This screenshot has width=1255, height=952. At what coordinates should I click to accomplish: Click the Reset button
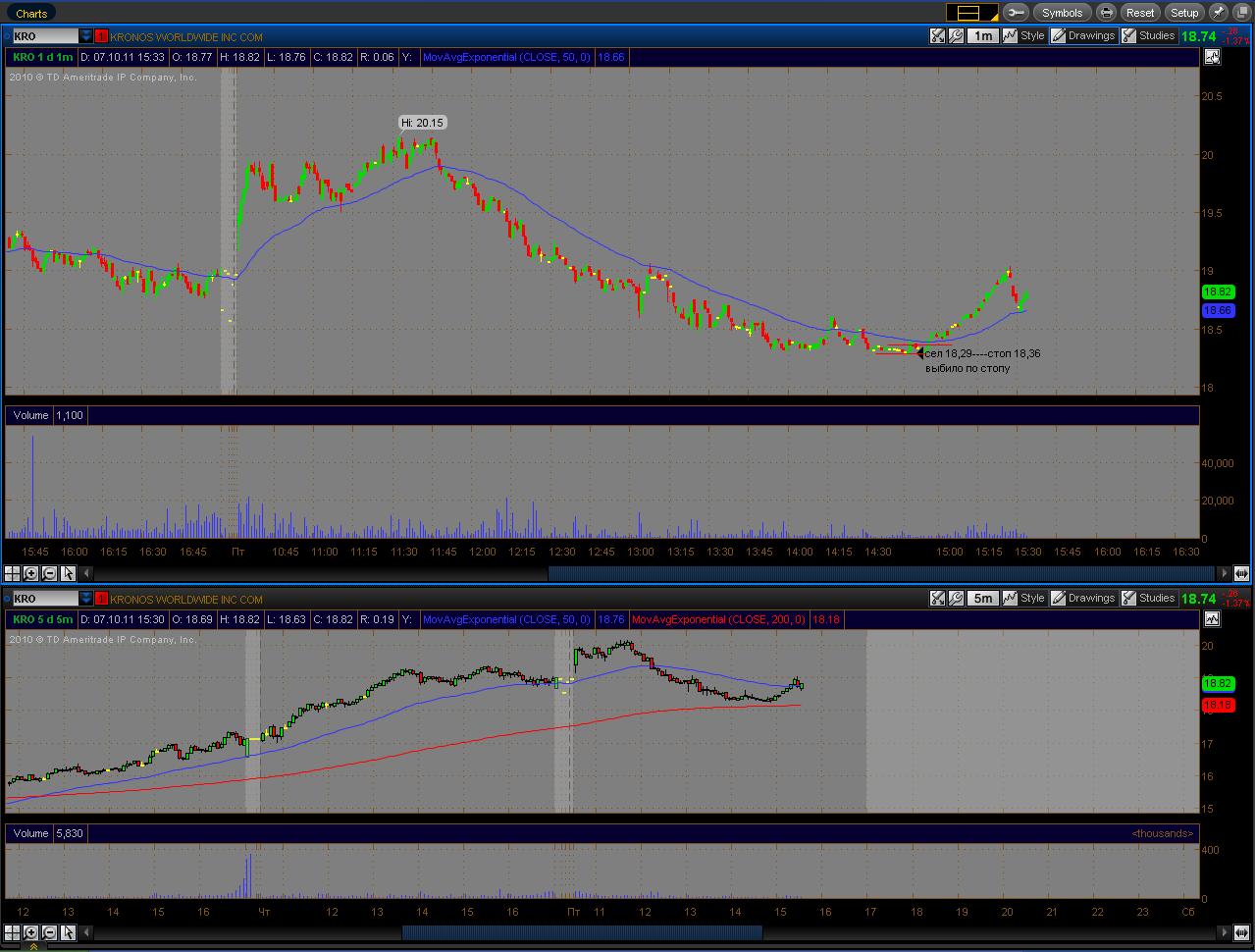tap(1140, 13)
